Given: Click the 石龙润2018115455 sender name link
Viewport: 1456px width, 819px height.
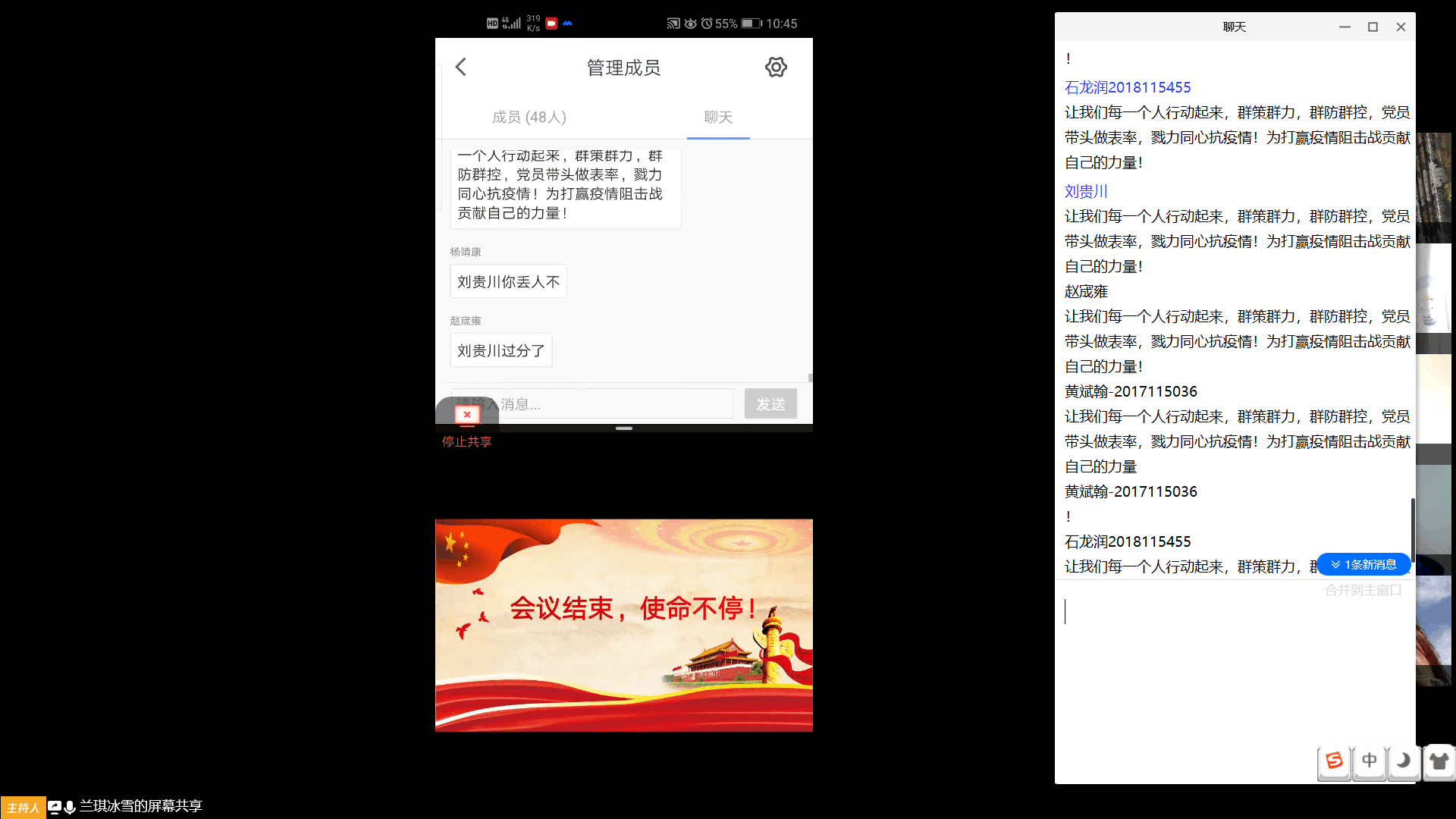Looking at the screenshot, I should pos(1128,87).
